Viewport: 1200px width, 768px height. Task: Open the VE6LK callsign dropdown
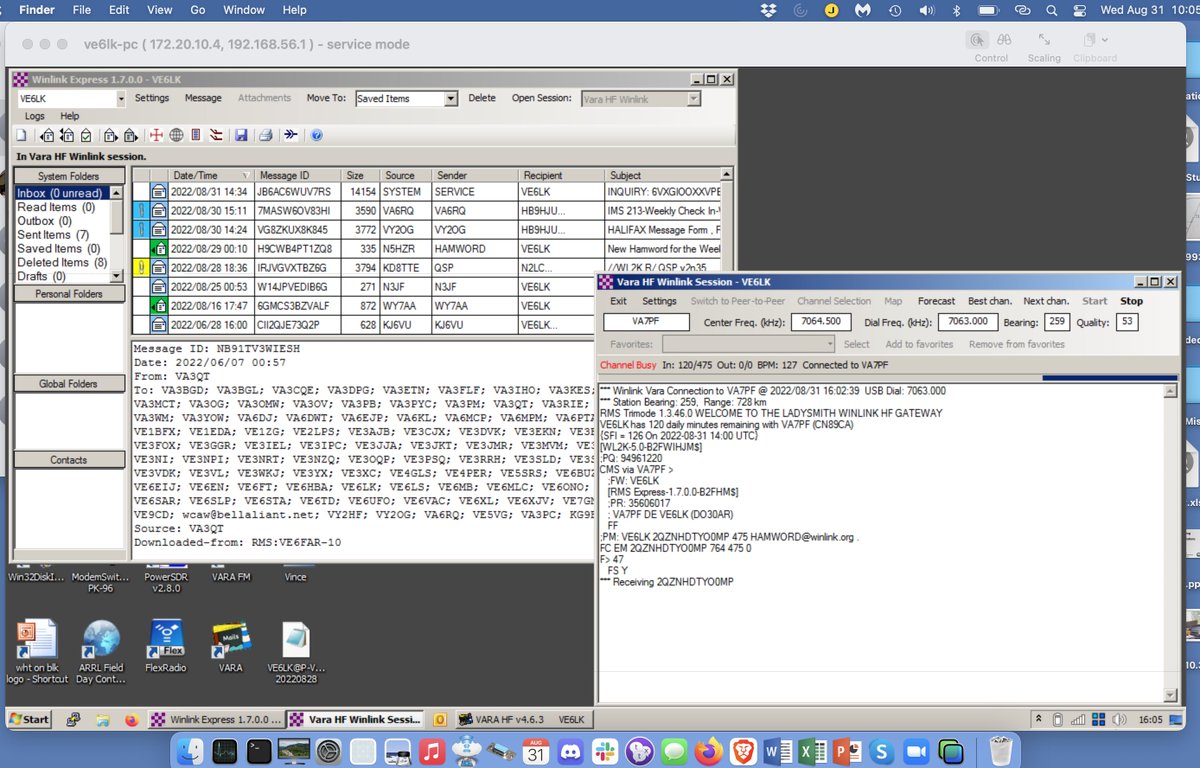pyautogui.click(x=120, y=99)
